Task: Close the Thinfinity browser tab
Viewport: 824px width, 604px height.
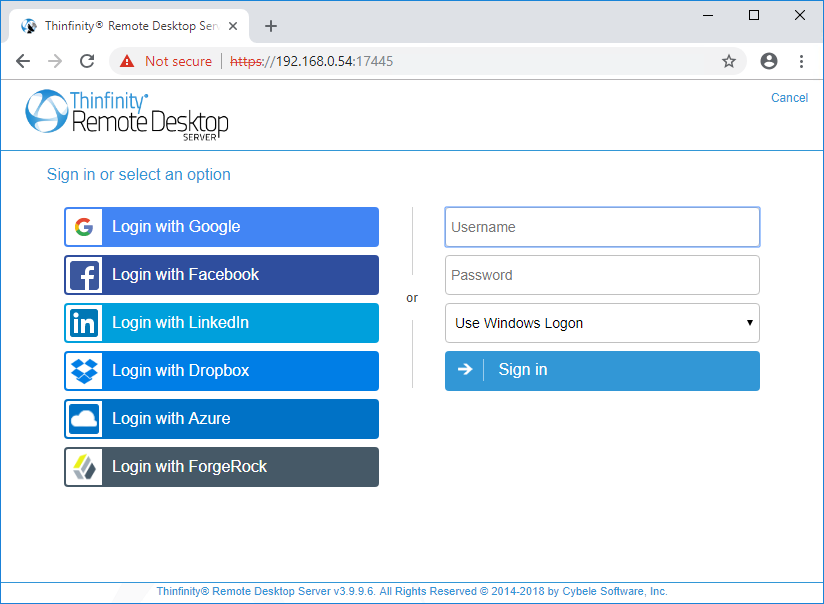Action: [233, 26]
